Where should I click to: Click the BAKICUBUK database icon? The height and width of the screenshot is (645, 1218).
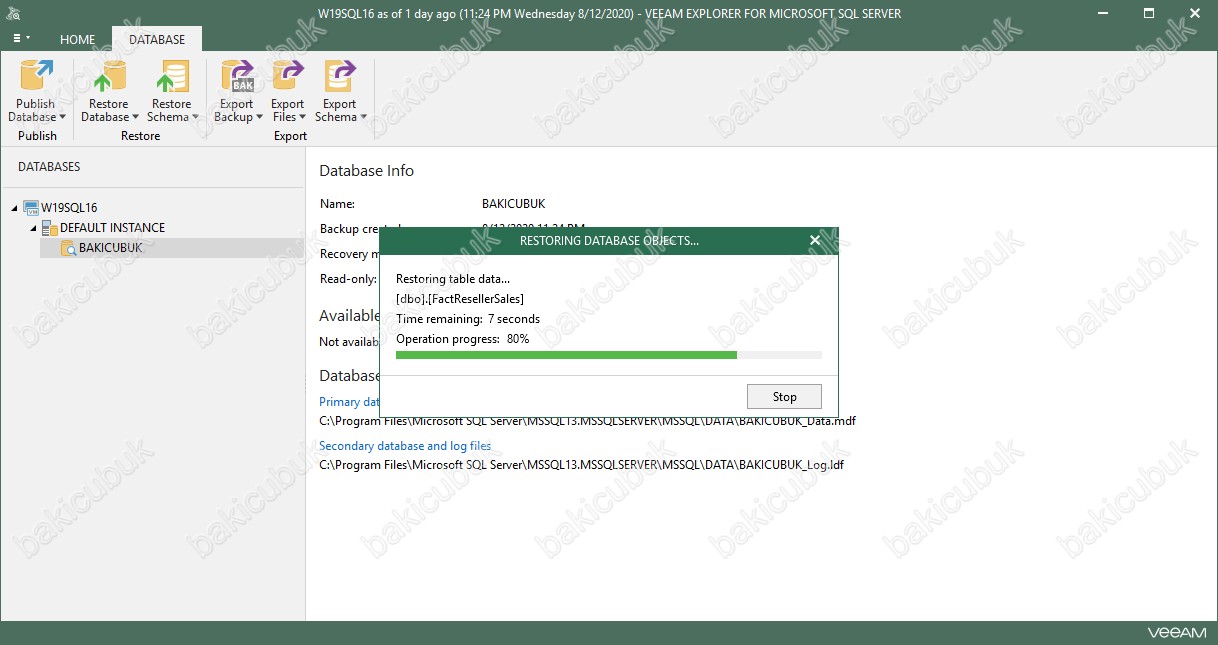pos(68,248)
